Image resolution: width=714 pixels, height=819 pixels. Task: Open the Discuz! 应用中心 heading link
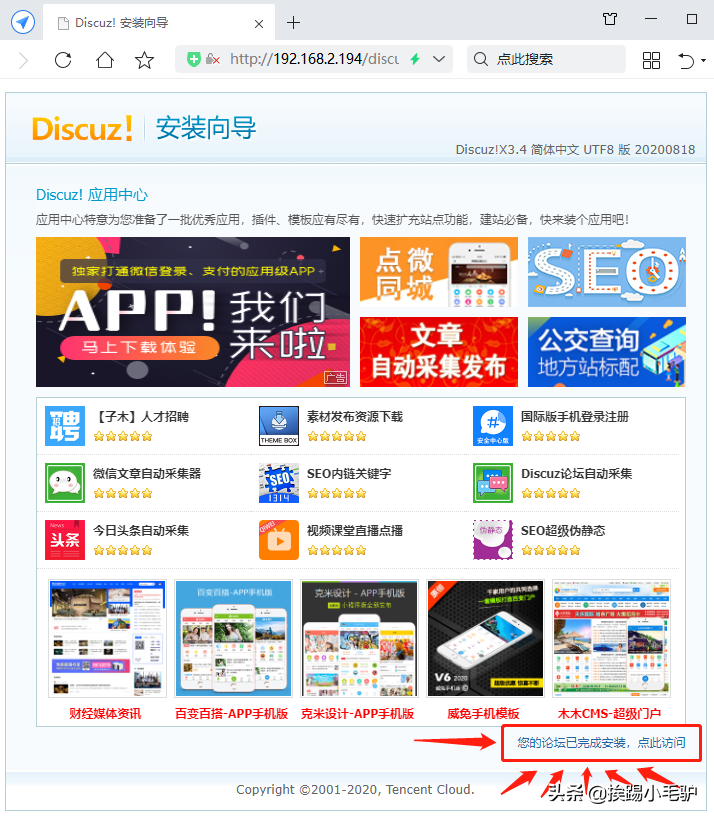click(x=92, y=195)
